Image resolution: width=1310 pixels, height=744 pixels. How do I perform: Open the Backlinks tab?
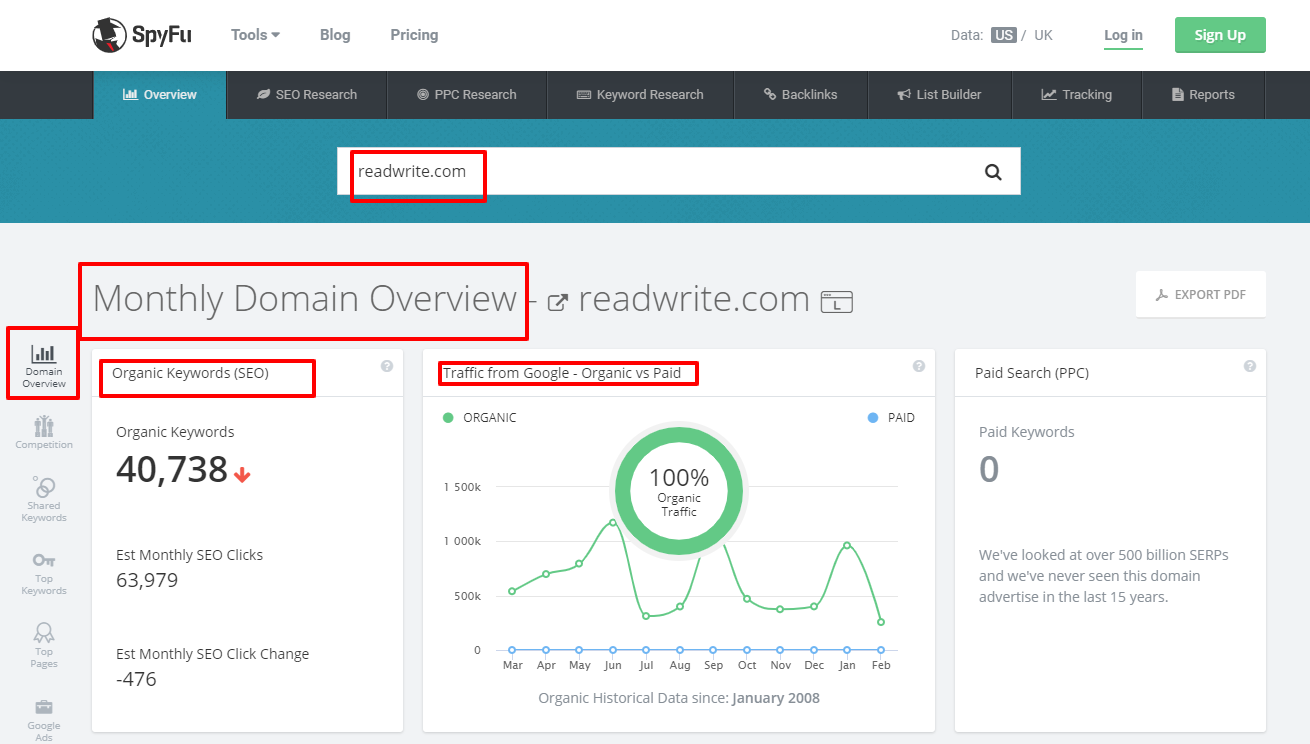pyautogui.click(x=801, y=94)
